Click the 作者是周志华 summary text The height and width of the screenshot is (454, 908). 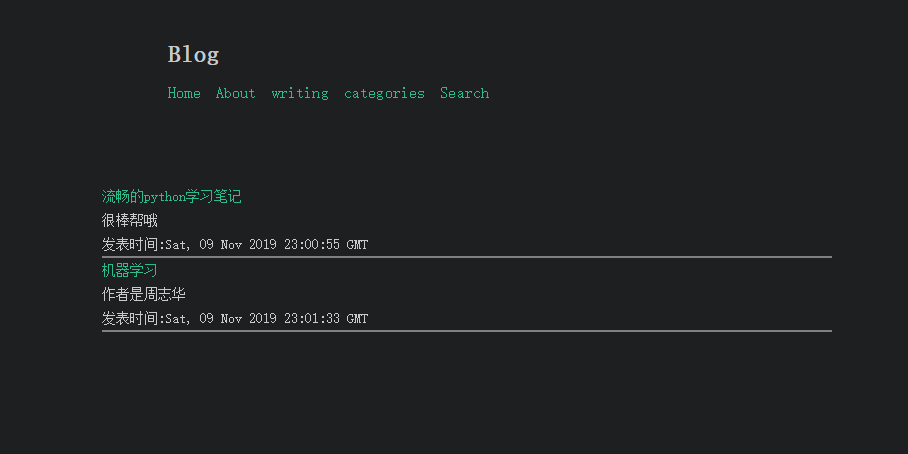pos(144,295)
